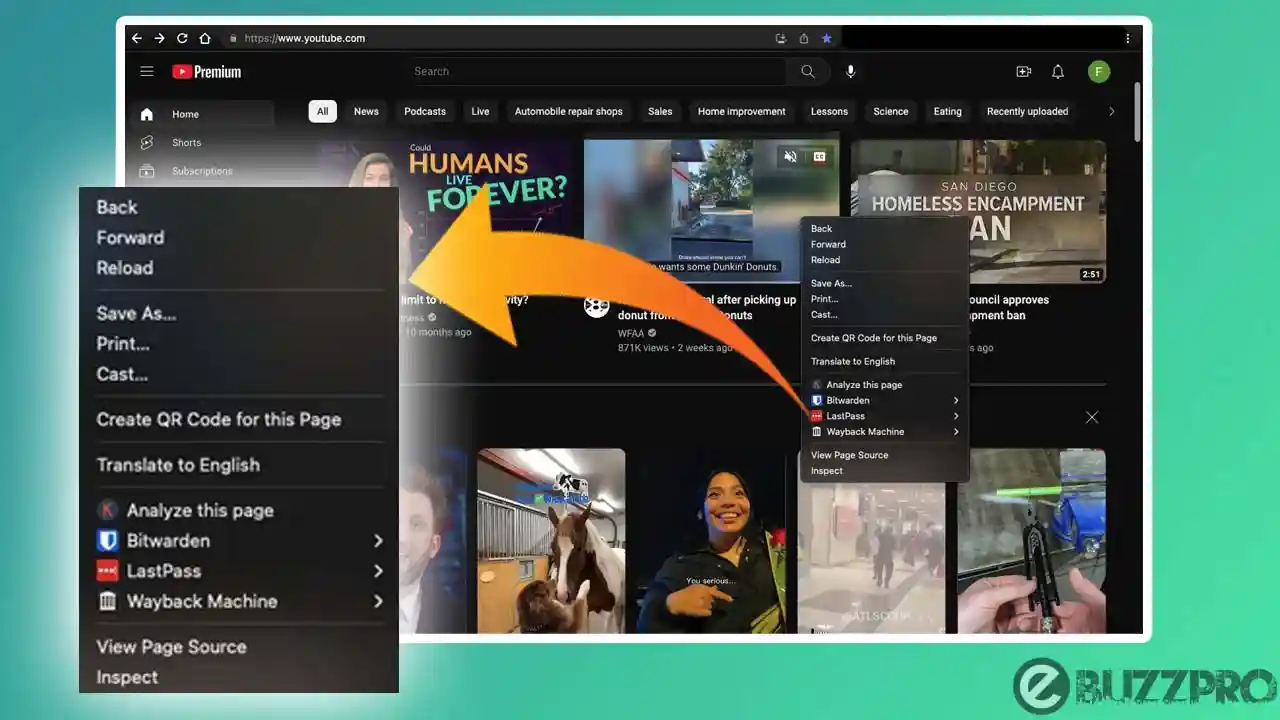Show more category chips with right arrow
This screenshot has width=1280, height=720.
(1111, 112)
